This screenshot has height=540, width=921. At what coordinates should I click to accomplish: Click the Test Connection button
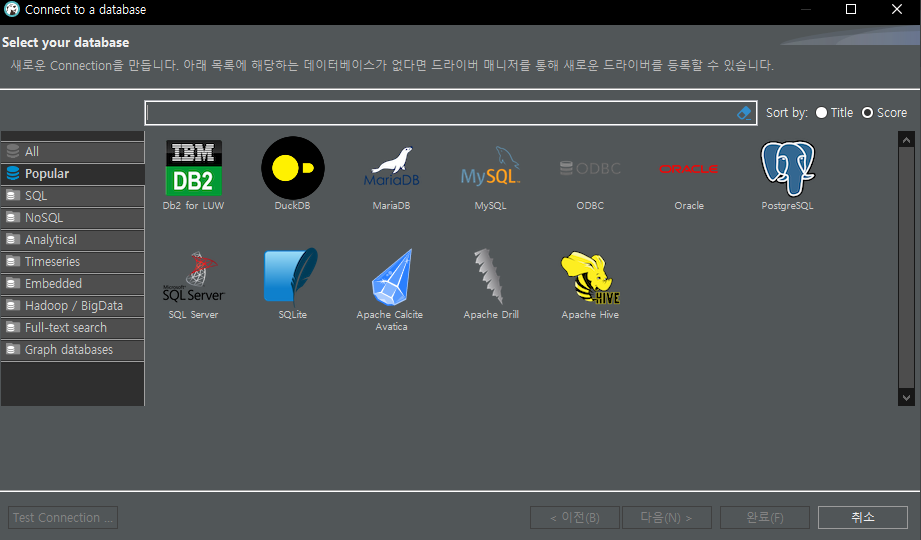click(63, 518)
